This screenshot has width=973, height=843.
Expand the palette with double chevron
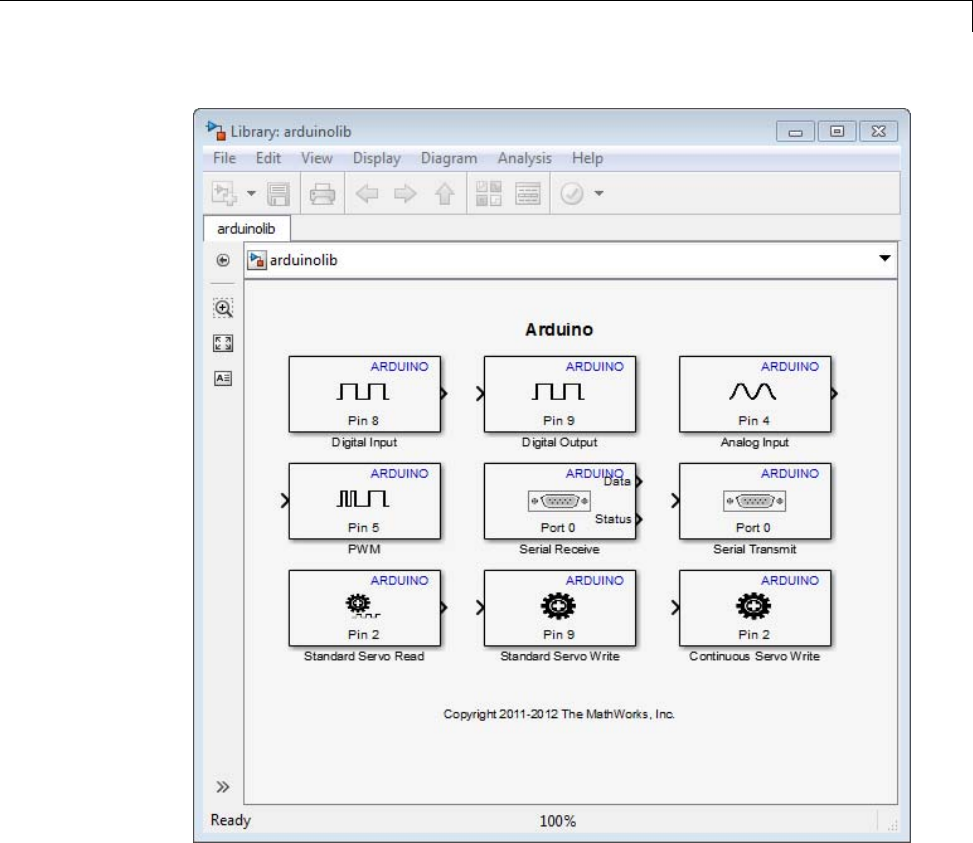click(223, 787)
